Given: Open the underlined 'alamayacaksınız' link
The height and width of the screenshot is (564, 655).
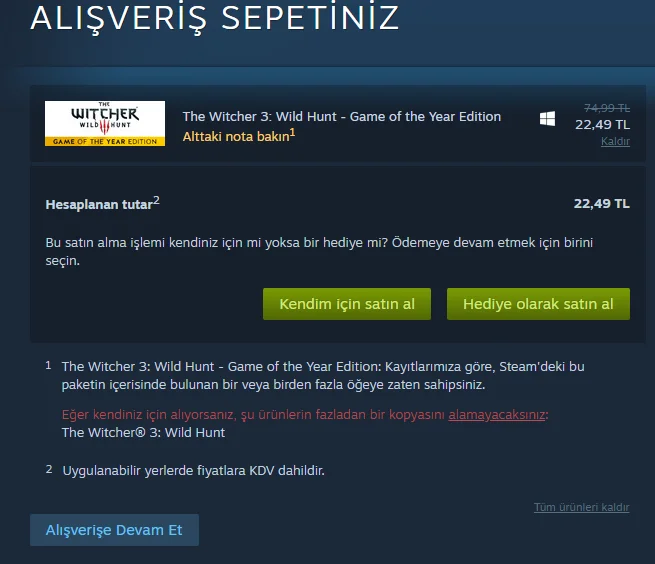Looking at the screenshot, I should click(496, 414).
